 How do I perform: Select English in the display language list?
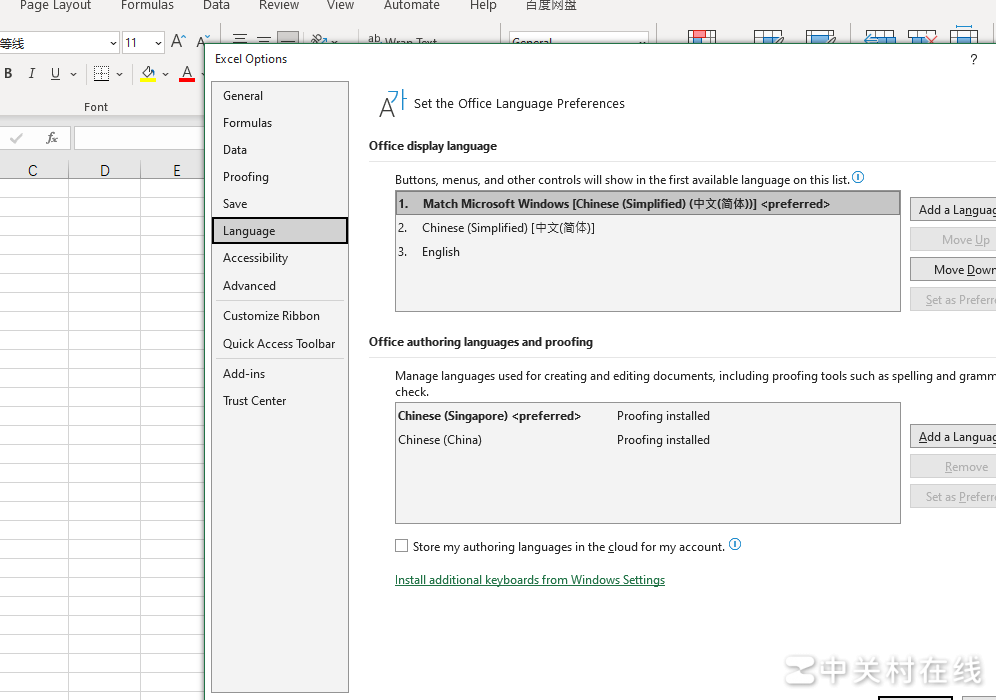coord(441,252)
